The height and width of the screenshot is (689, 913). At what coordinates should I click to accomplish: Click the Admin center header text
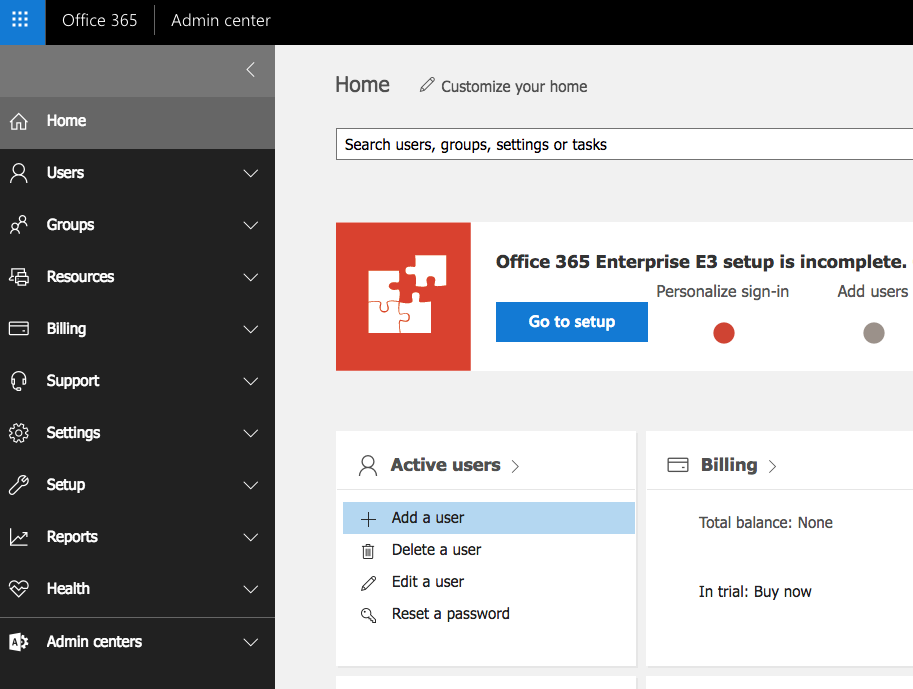pyautogui.click(x=221, y=20)
